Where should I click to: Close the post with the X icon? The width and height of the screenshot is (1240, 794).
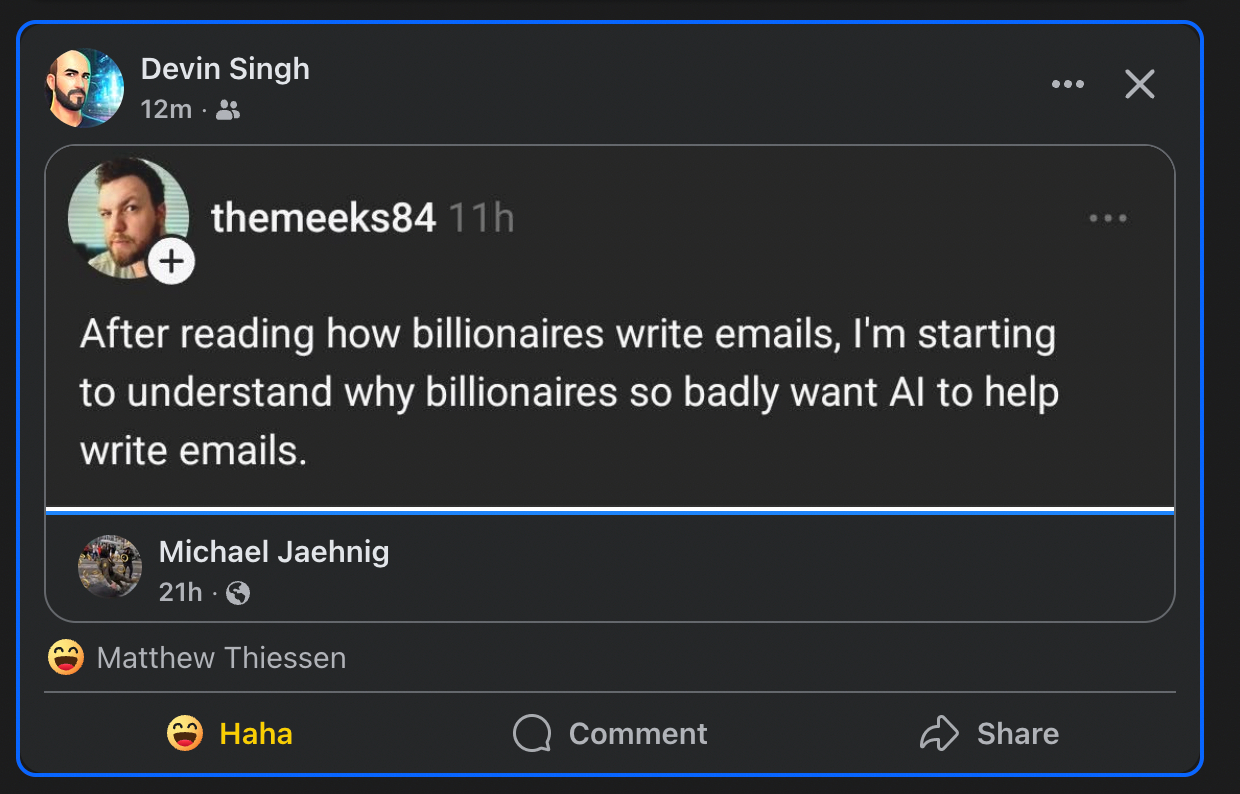(1140, 84)
